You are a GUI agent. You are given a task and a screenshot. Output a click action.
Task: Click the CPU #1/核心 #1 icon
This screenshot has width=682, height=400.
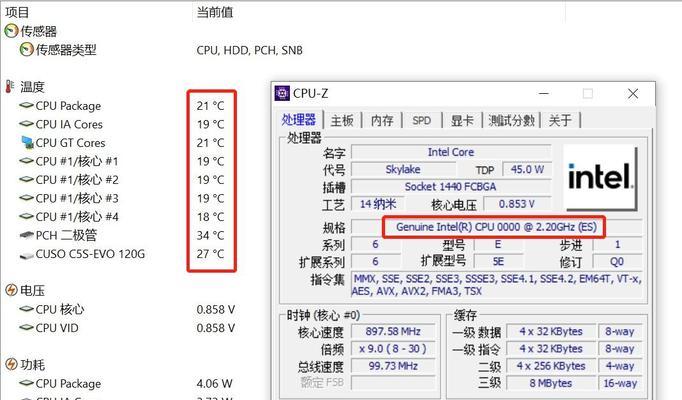(x=27, y=161)
